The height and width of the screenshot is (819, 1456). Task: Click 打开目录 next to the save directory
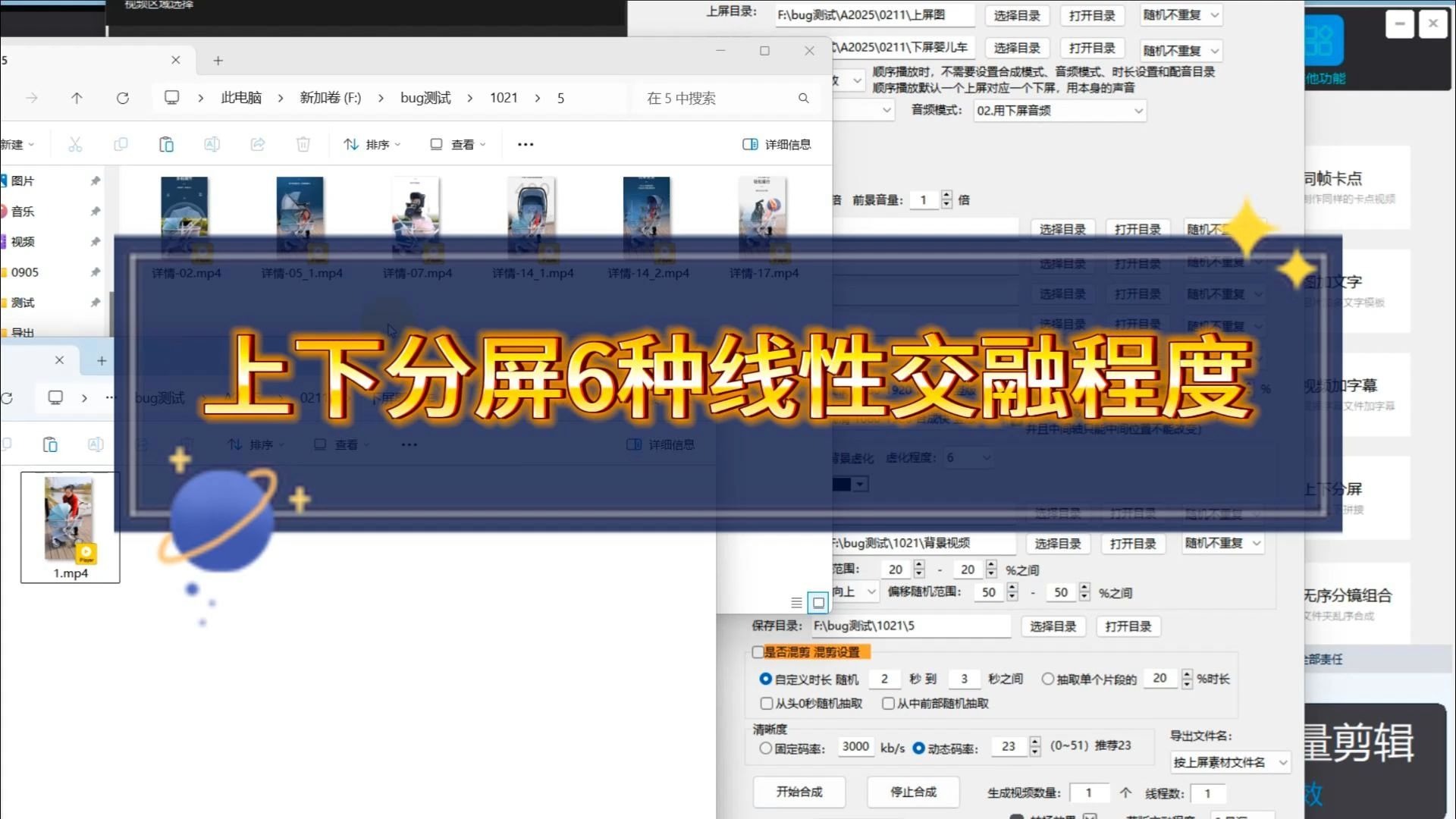click(1128, 626)
